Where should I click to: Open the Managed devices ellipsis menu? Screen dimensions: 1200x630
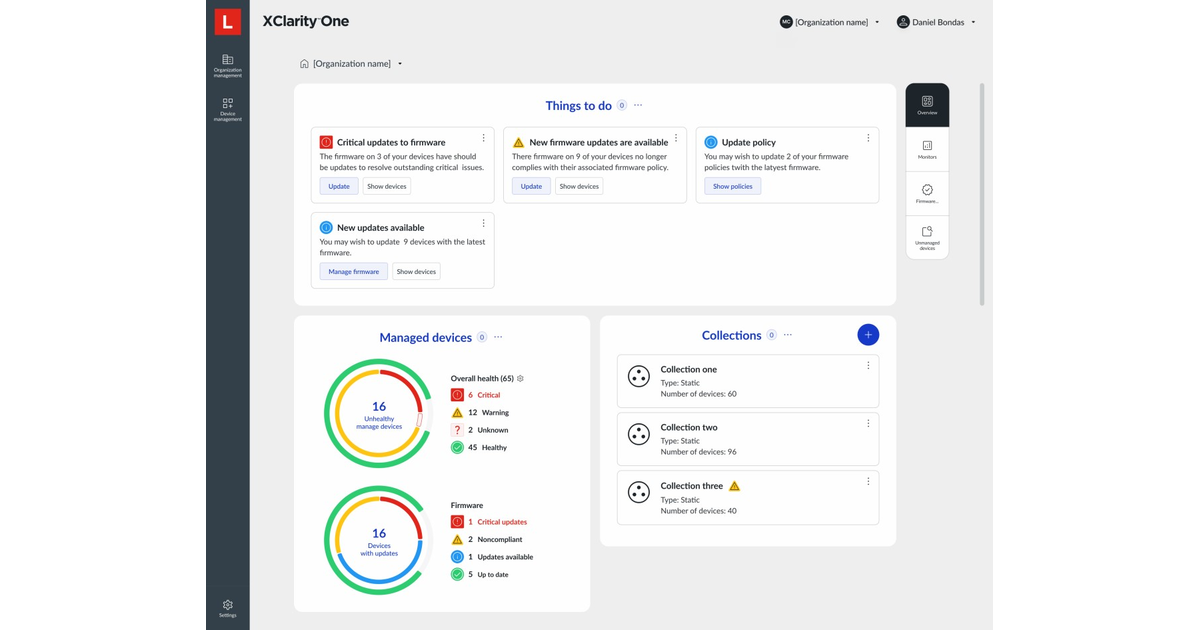pyautogui.click(x=498, y=337)
